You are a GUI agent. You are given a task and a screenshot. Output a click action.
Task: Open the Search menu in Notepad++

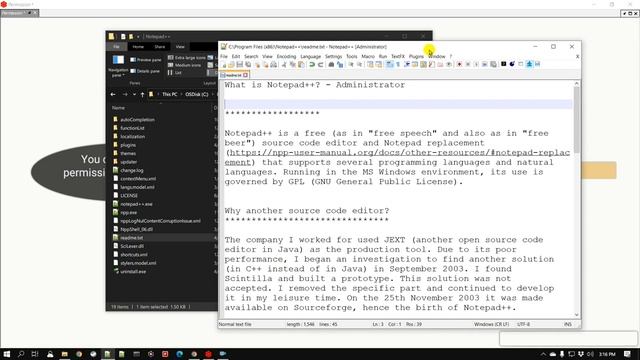pos(251,56)
